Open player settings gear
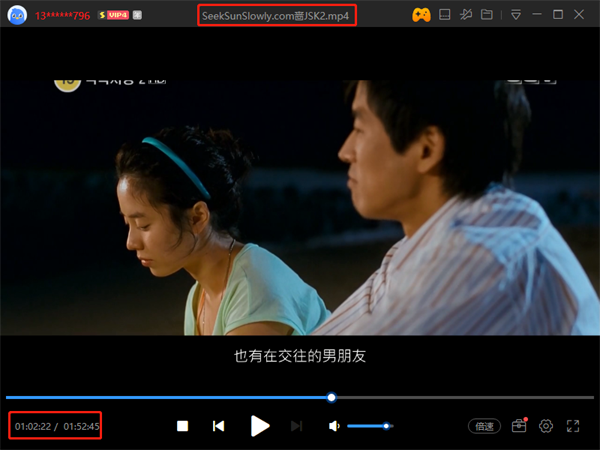The width and height of the screenshot is (600, 450). tap(546, 426)
